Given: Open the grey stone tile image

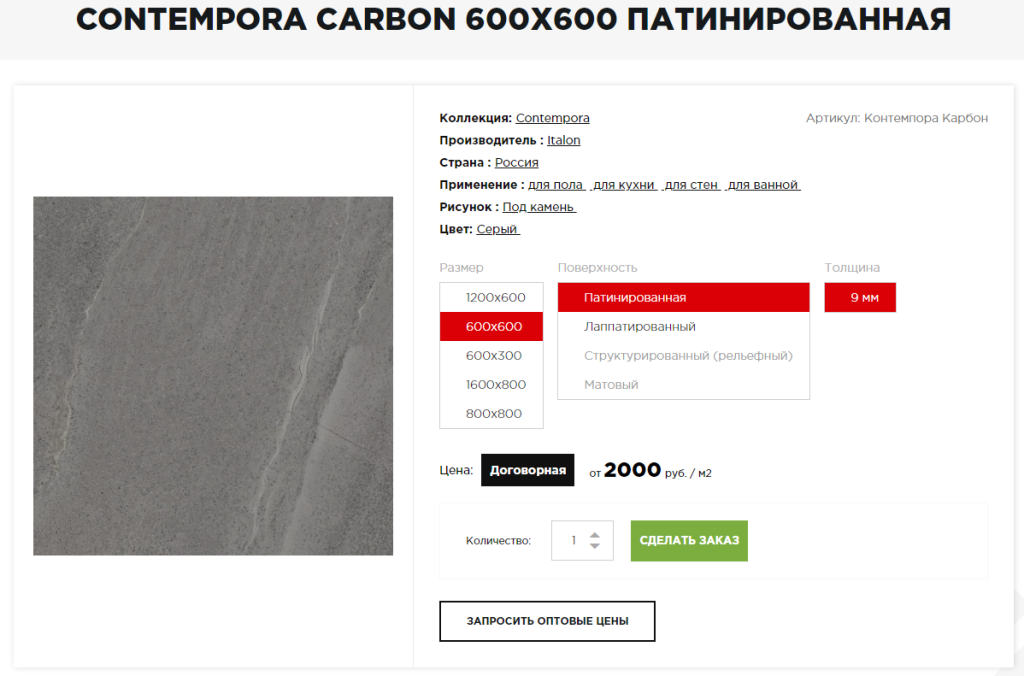Looking at the screenshot, I should pyautogui.click(x=213, y=376).
